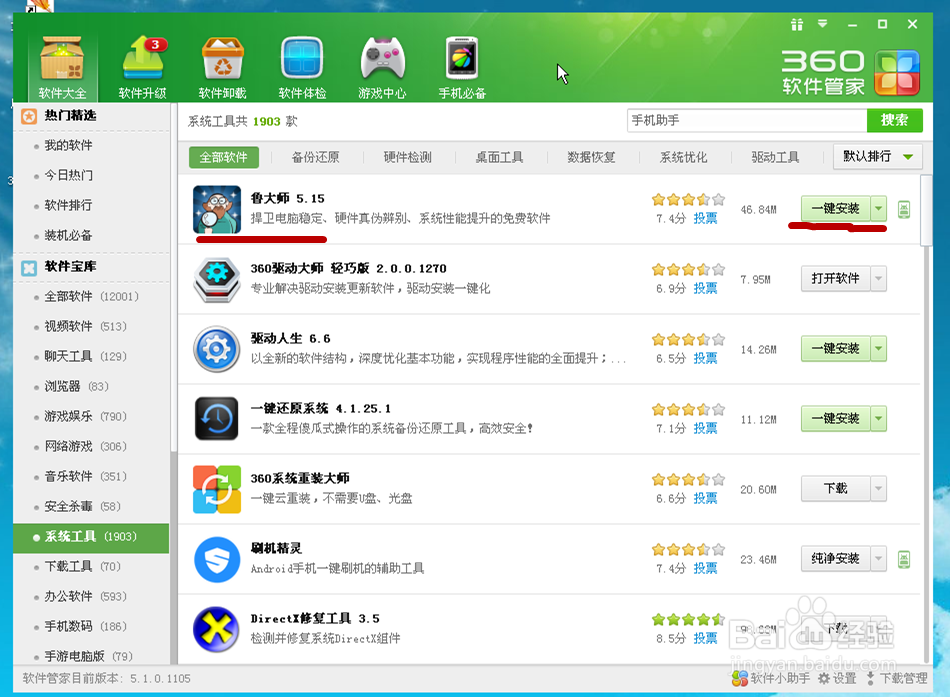This screenshot has width=950, height=697.
Task: Click 一键安装 for 一键还原系统
Action: click(835, 419)
